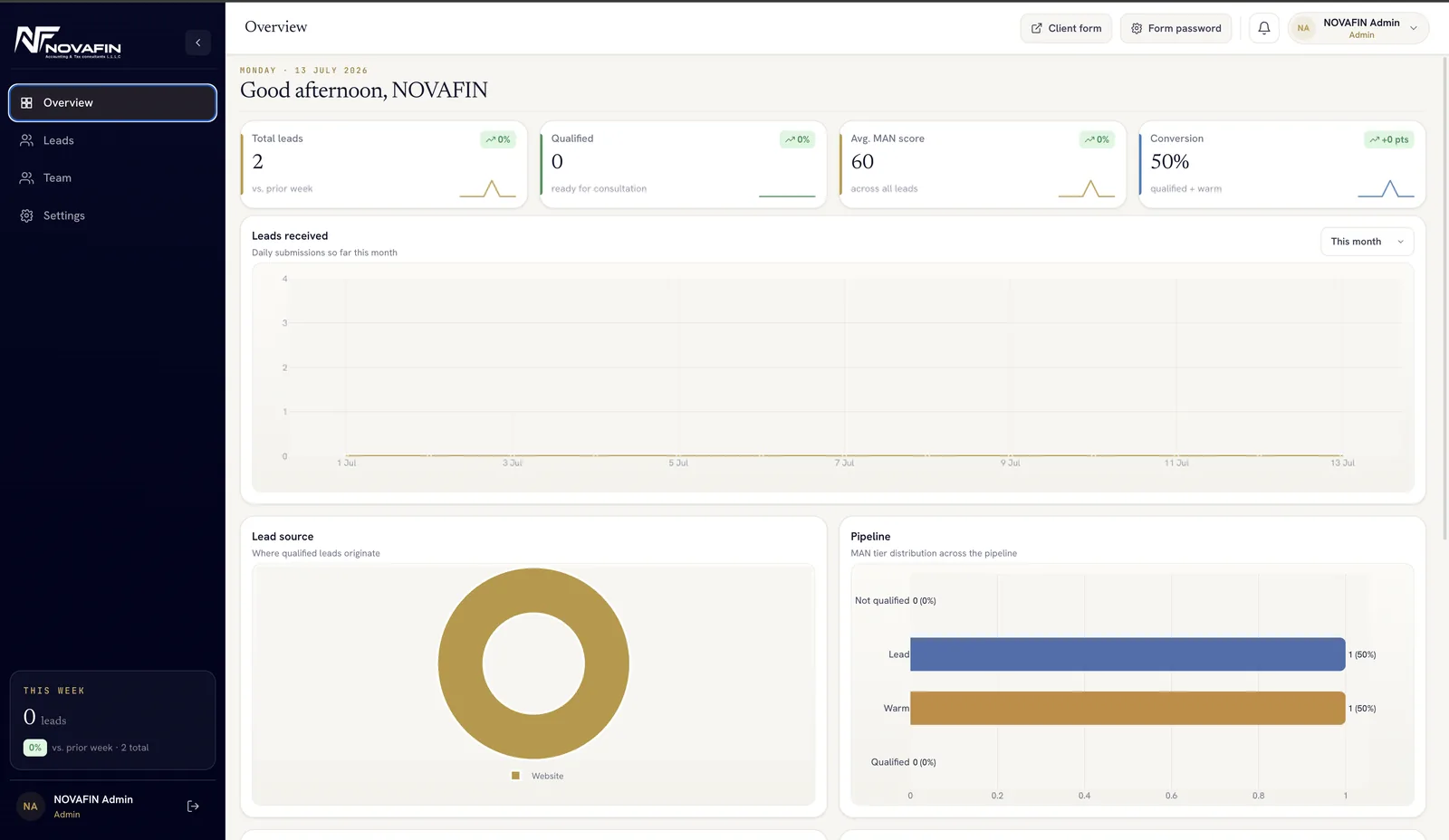Image resolution: width=1449 pixels, height=840 pixels.
Task: Click the +0 pts badge on Conversion
Action: pos(1389,139)
